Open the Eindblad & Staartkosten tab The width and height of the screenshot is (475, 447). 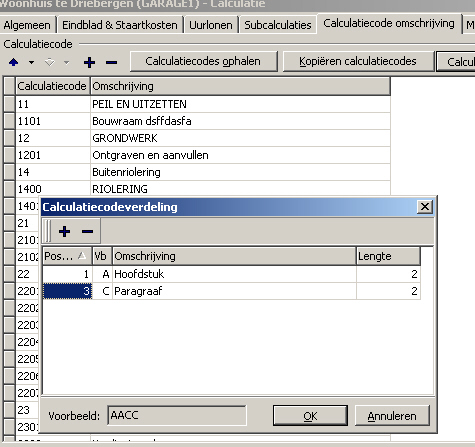point(120,25)
